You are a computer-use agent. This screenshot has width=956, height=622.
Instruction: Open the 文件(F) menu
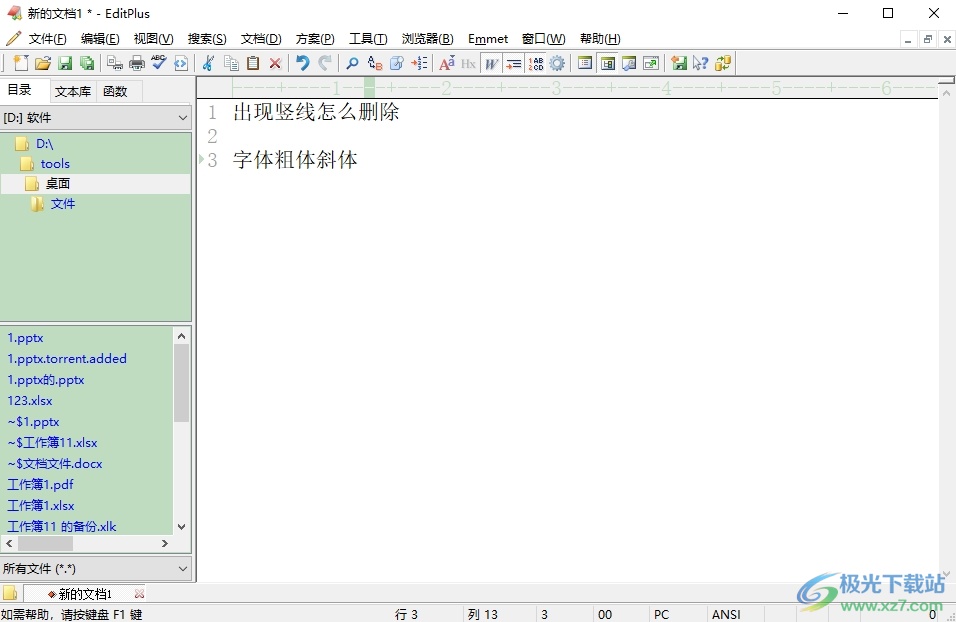pyautogui.click(x=47, y=38)
